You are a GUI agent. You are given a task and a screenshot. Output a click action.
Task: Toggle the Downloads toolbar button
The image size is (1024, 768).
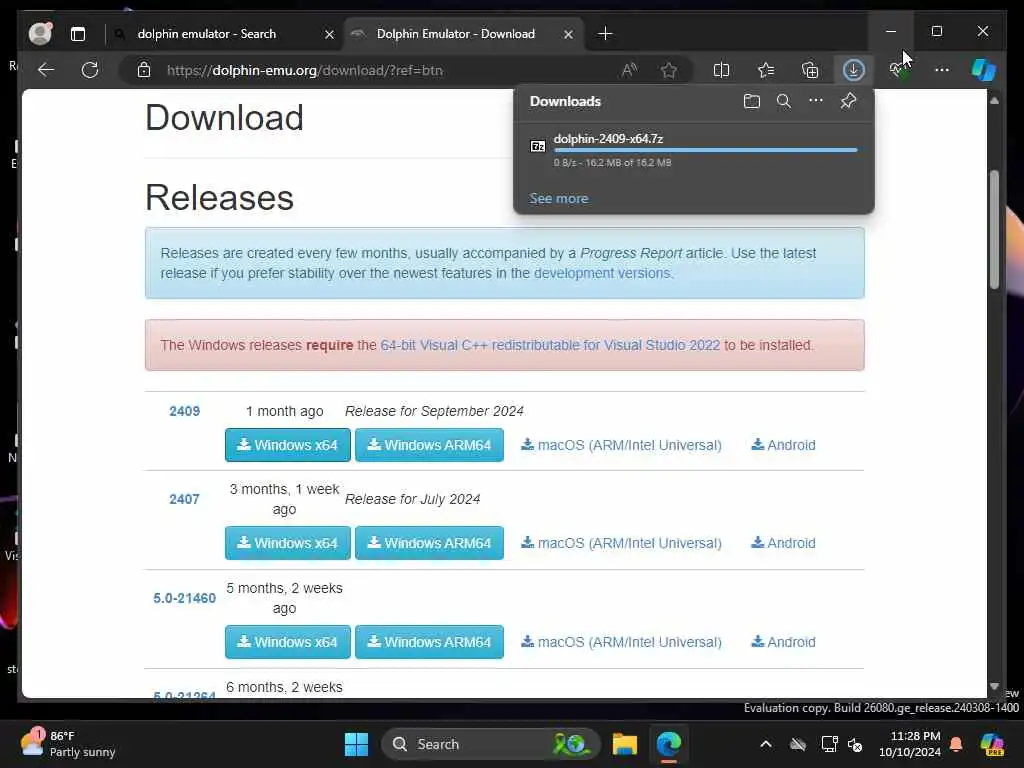(x=854, y=70)
